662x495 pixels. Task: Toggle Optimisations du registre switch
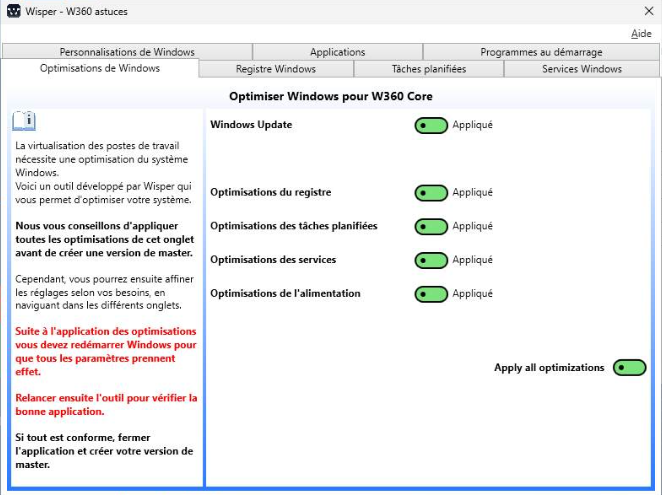pos(431,193)
